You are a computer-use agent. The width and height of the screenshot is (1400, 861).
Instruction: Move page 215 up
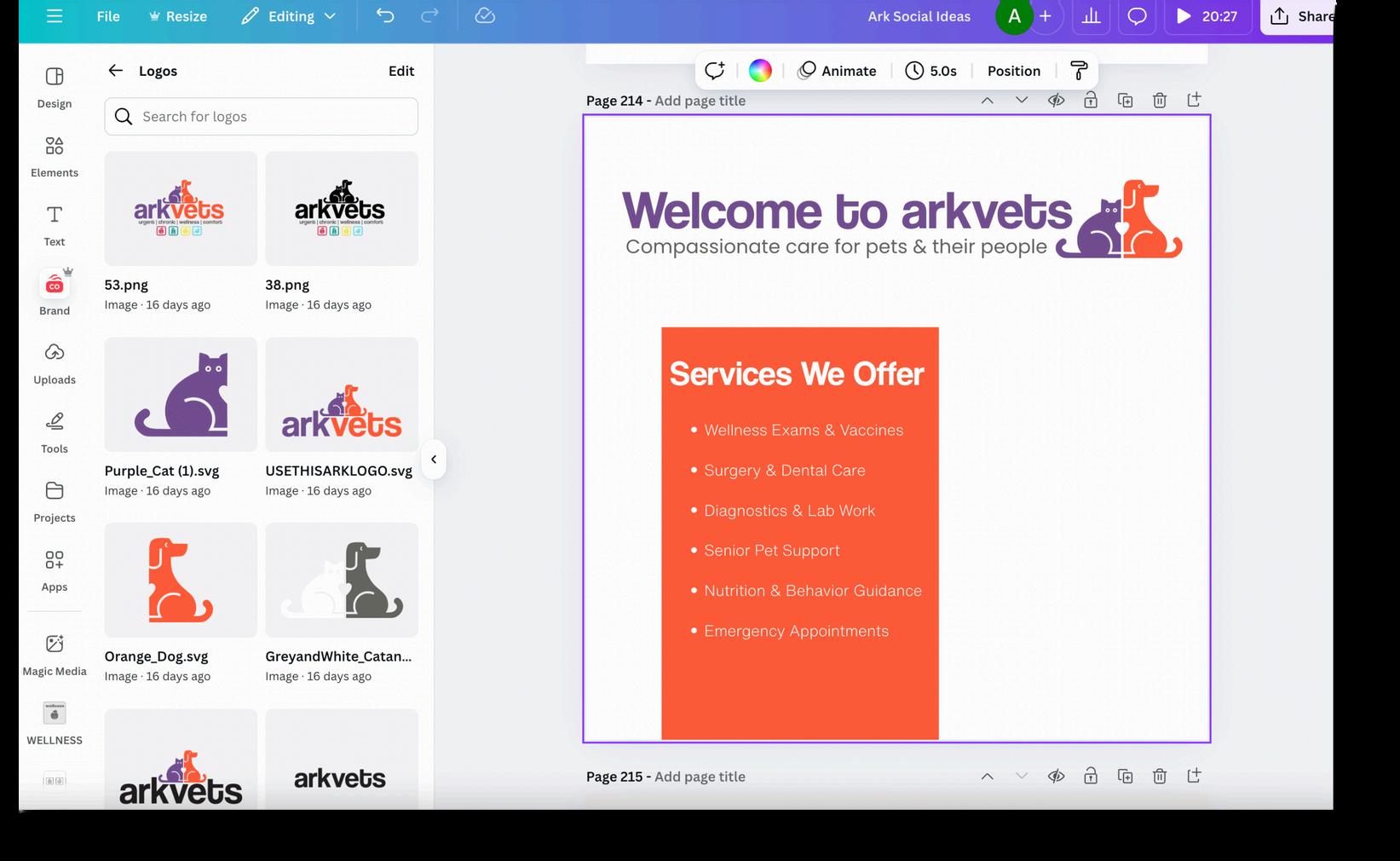coord(988,777)
